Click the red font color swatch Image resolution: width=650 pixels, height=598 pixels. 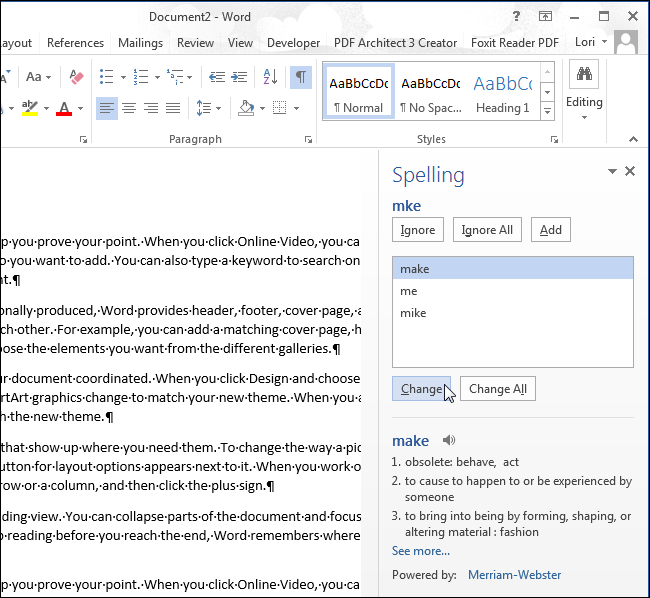click(64, 108)
